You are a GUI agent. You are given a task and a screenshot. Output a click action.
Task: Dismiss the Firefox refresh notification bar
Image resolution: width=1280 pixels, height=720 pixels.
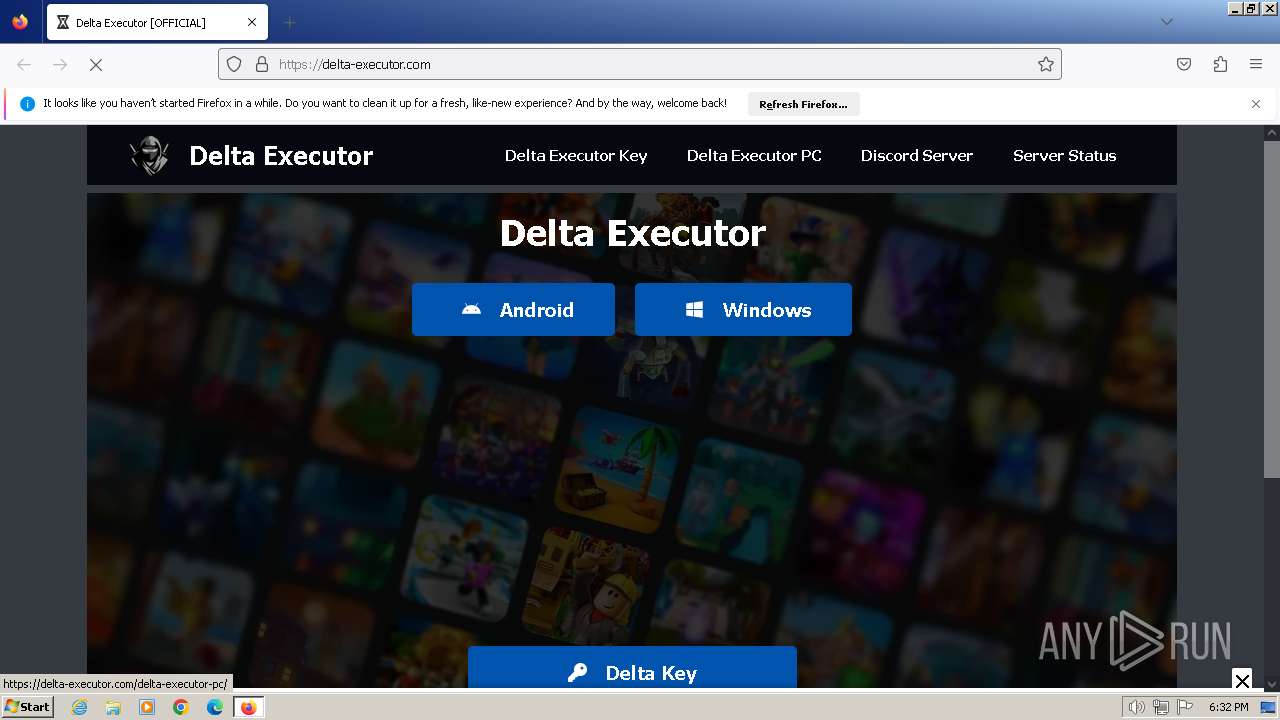tap(1256, 104)
